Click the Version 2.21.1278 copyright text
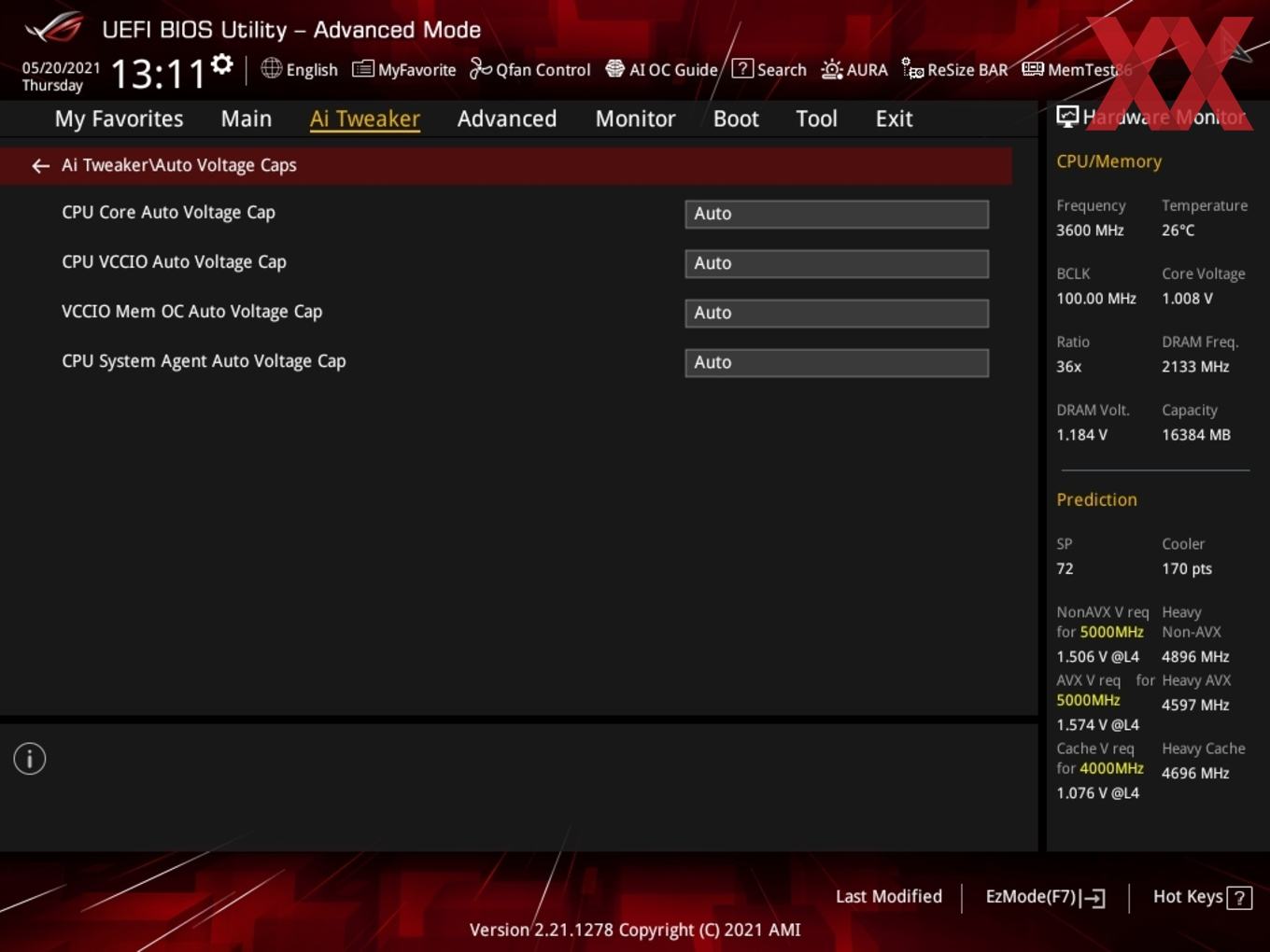The width and height of the screenshot is (1270, 952). (635, 930)
